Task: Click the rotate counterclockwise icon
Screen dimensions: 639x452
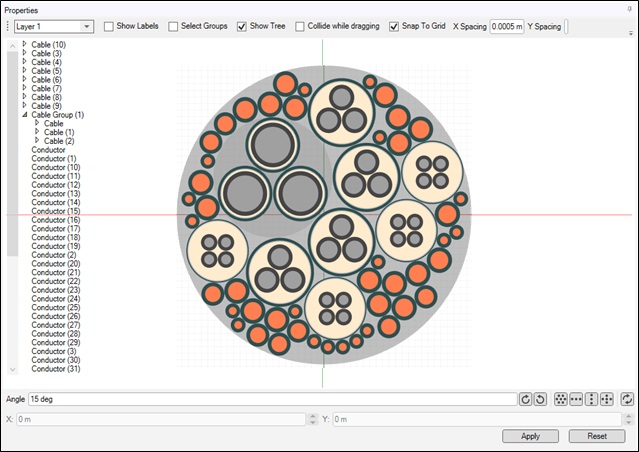Action: [540, 399]
